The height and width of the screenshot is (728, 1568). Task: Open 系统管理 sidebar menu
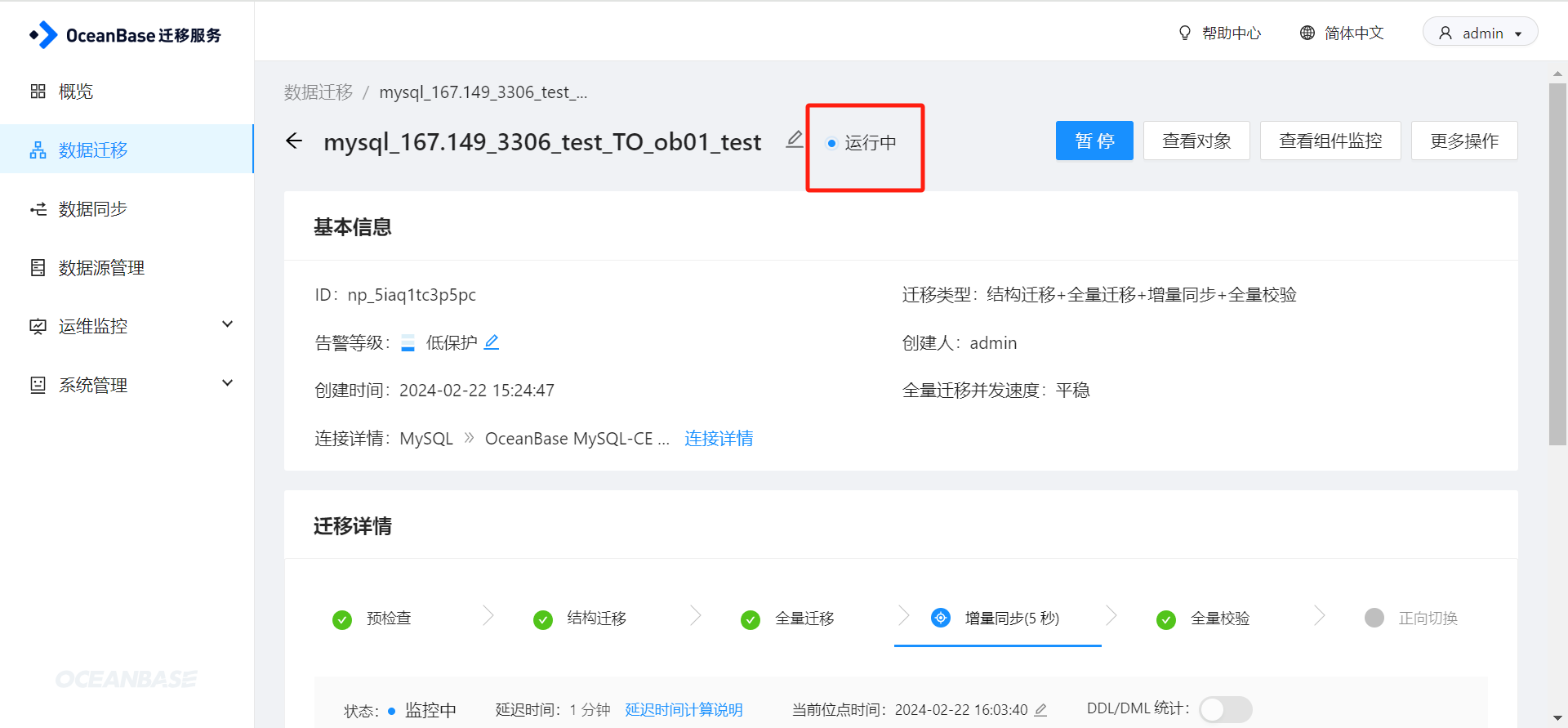coord(127,385)
